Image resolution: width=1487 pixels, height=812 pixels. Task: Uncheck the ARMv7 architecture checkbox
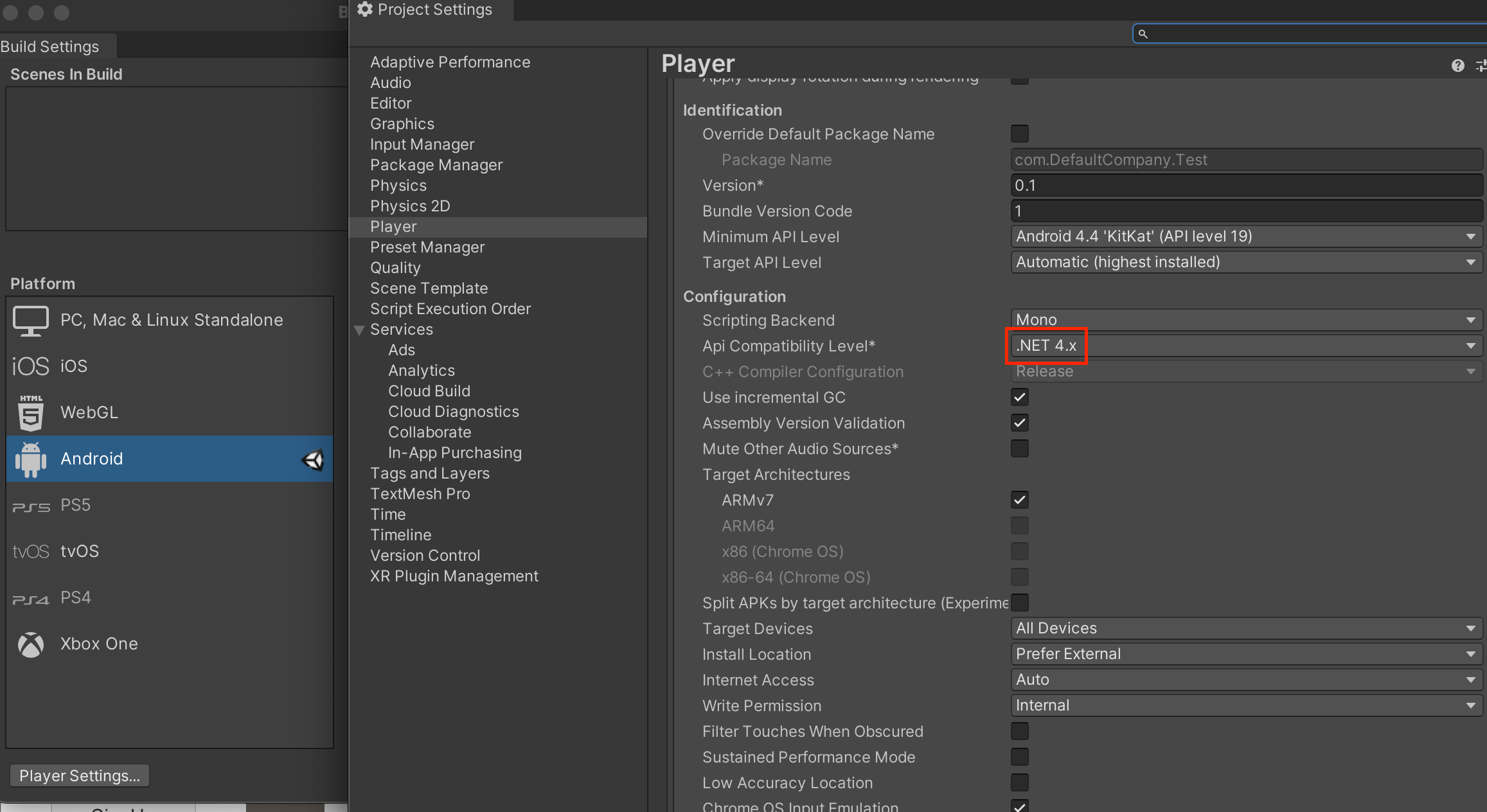(1019, 500)
